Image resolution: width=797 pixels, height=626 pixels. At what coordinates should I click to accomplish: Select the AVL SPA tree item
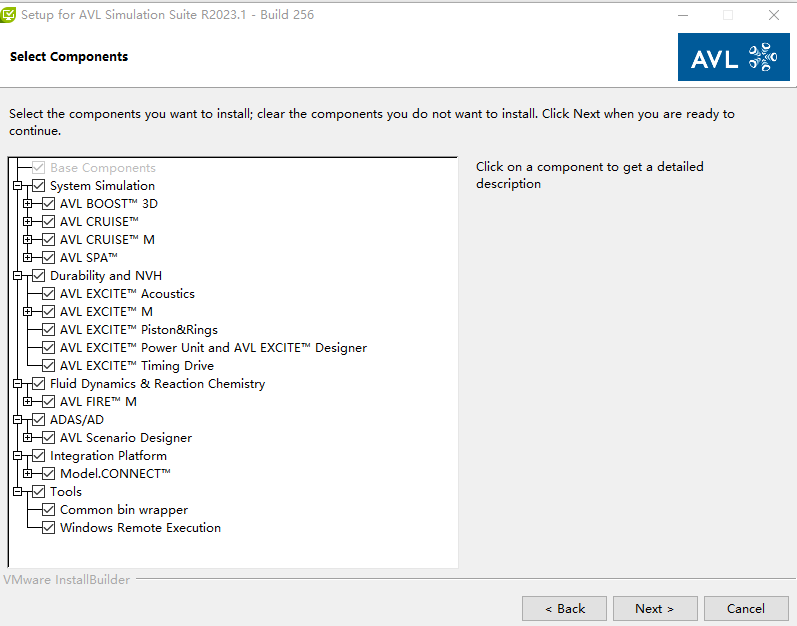(89, 258)
